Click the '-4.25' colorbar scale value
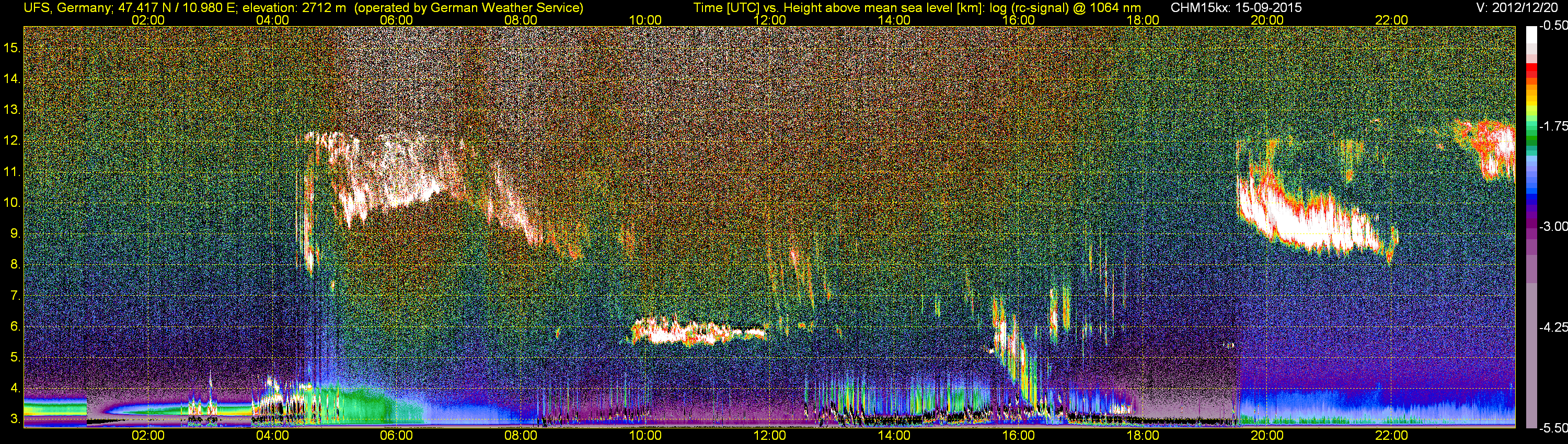1568x444 pixels. [1553, 327]
